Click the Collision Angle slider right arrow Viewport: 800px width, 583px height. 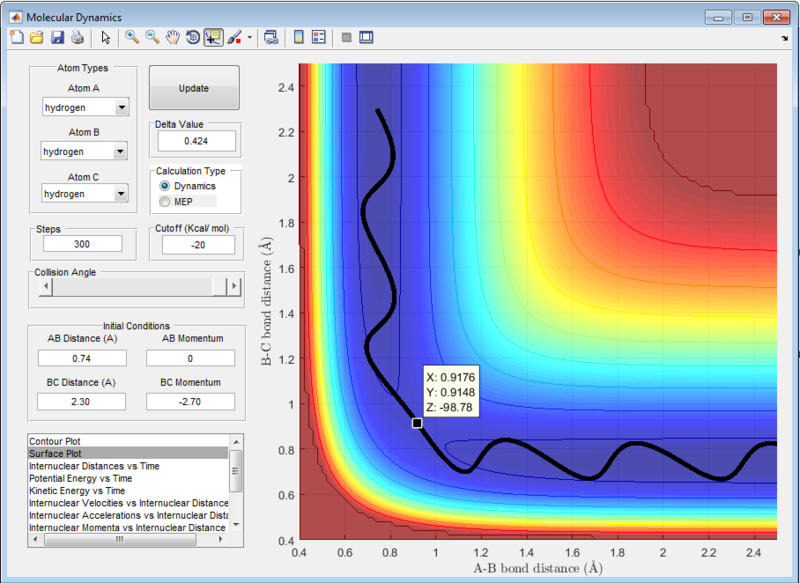coord(235,288)
